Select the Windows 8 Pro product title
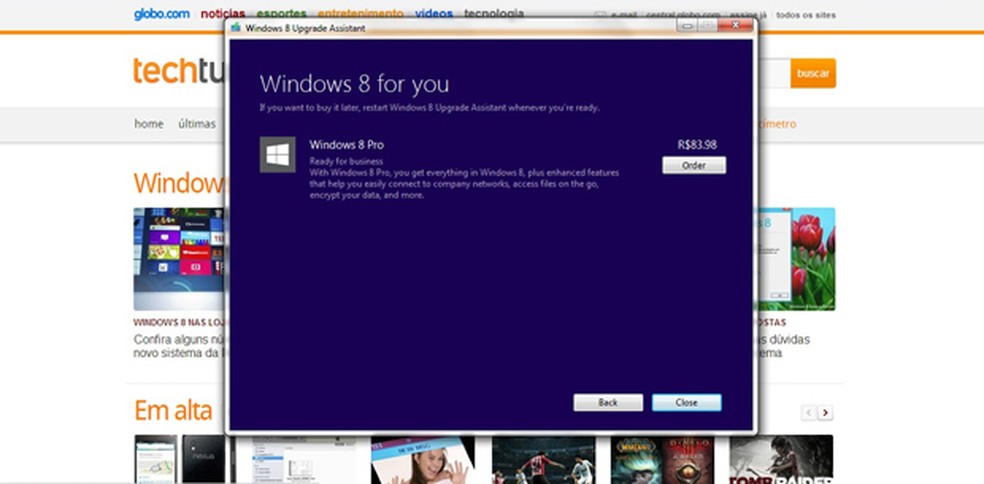The image size is (984, 484). tap(346, 144)
